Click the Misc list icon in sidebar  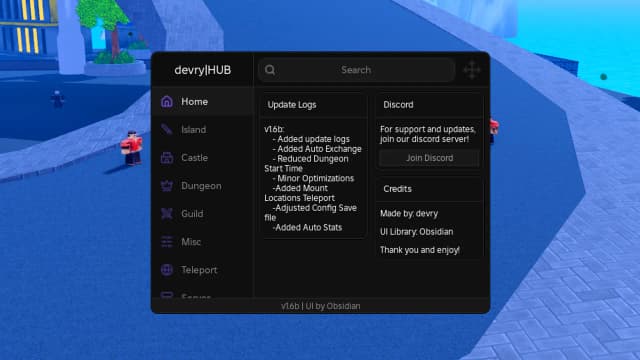click(x=167, y=242)
